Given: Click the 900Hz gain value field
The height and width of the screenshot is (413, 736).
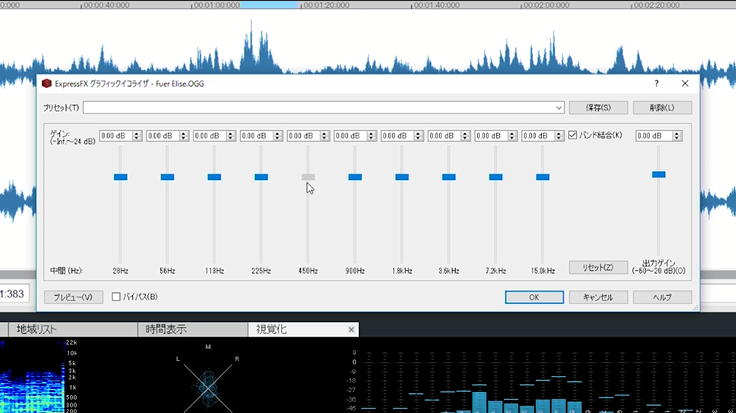Looking at the screenshot, I should 349,135.
